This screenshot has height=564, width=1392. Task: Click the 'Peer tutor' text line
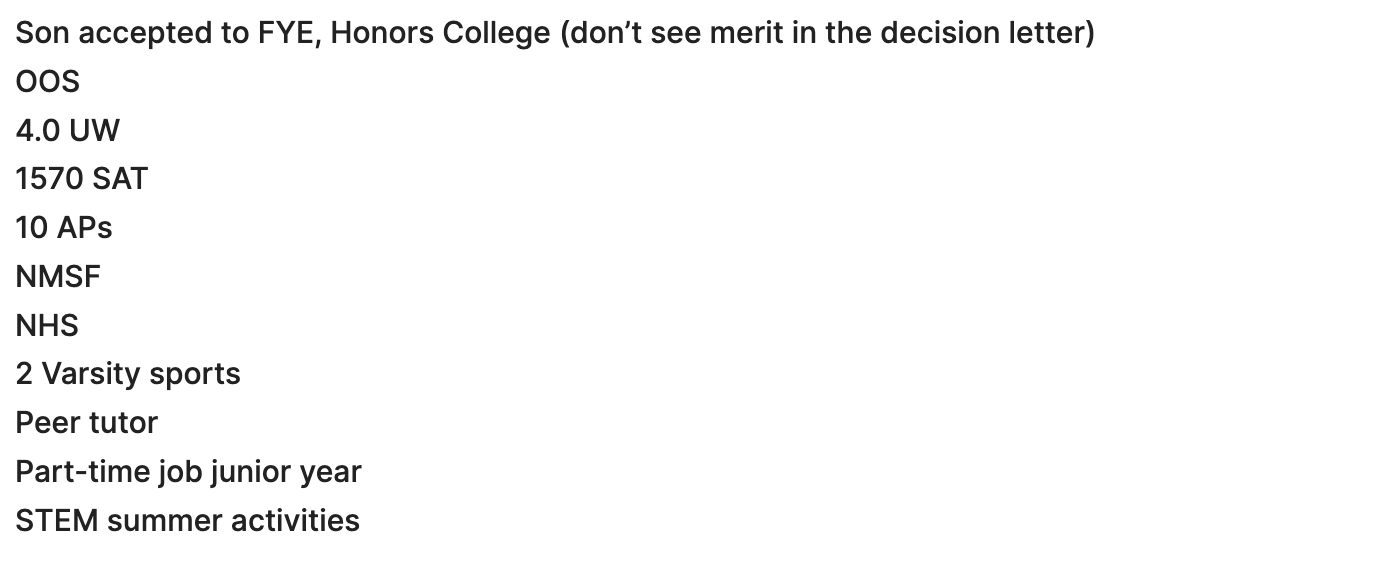[x=87, y=423]
